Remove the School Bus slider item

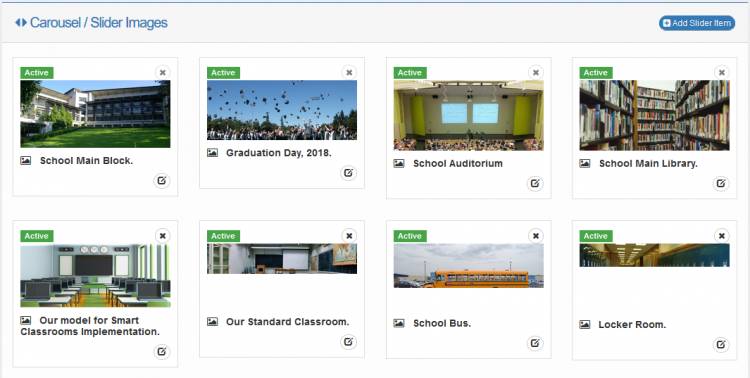pyautogui.click(x=536, y=236)
